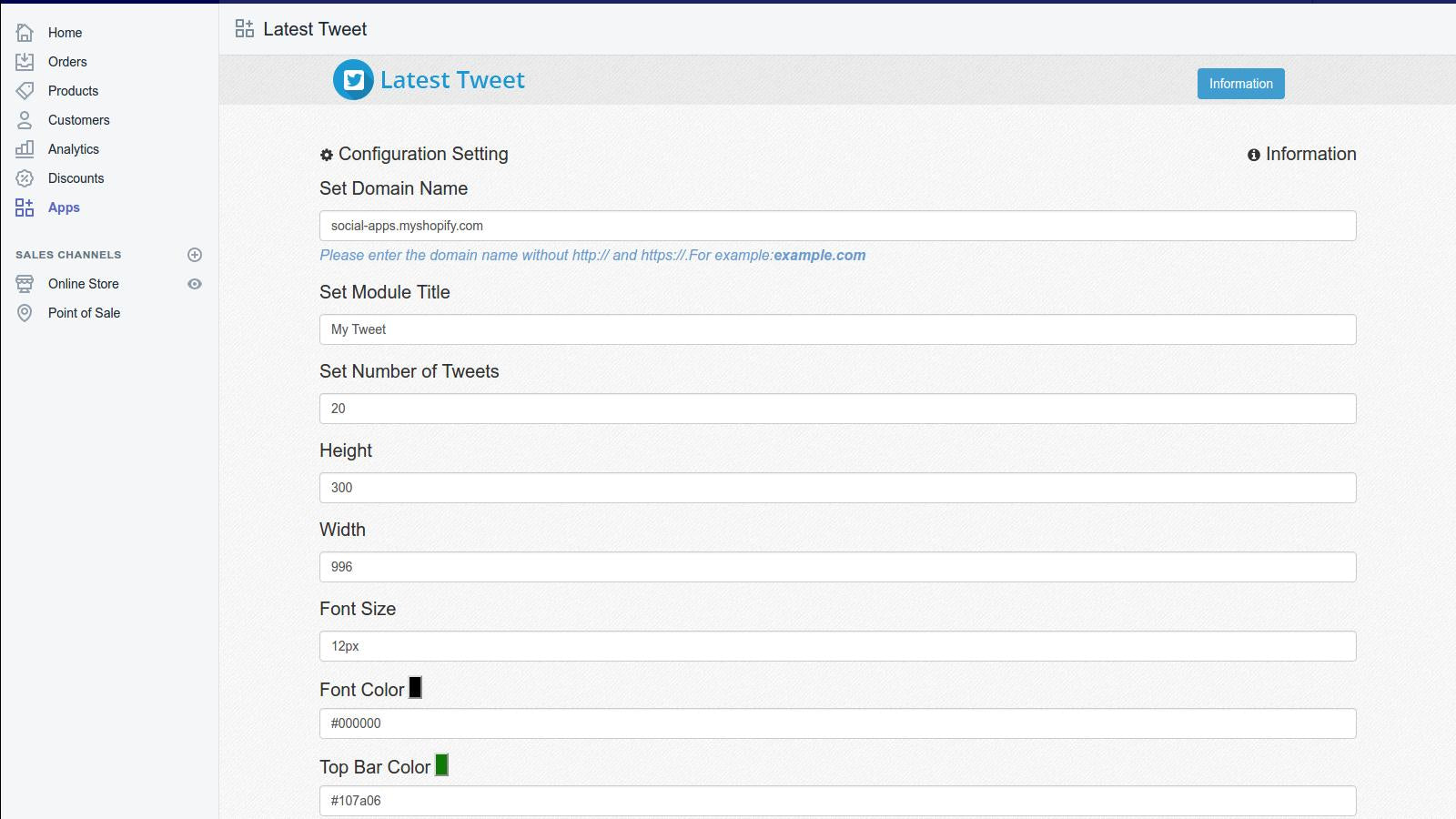Screen dimensions: 1456x819
Task: Open Orders using its sidebar icon
Action: click(25, 61)
